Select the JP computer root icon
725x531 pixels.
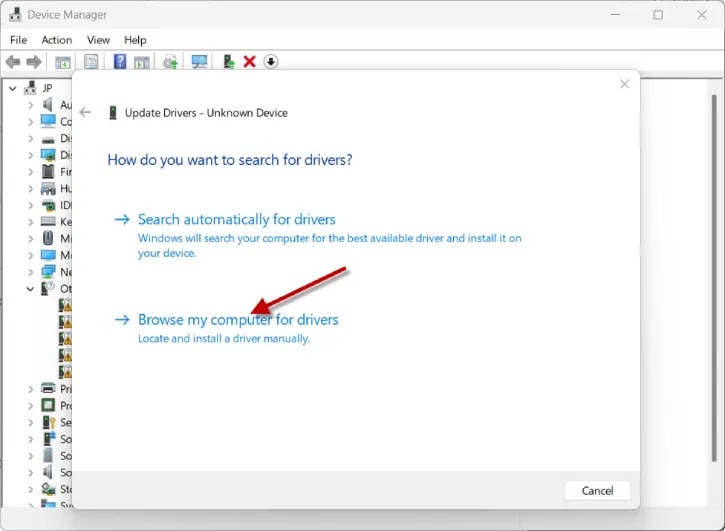point(31,87)
